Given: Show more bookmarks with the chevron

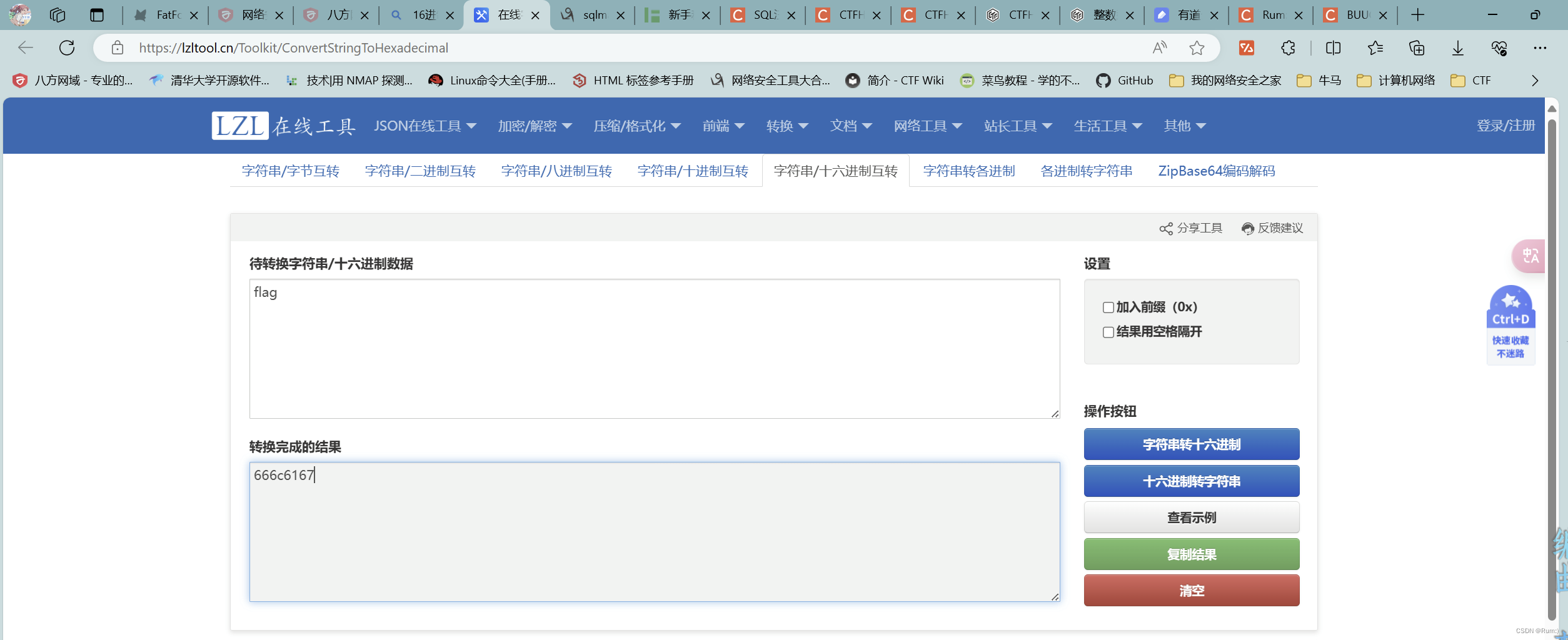Looking at the screenshot, I should point(1535,81).
